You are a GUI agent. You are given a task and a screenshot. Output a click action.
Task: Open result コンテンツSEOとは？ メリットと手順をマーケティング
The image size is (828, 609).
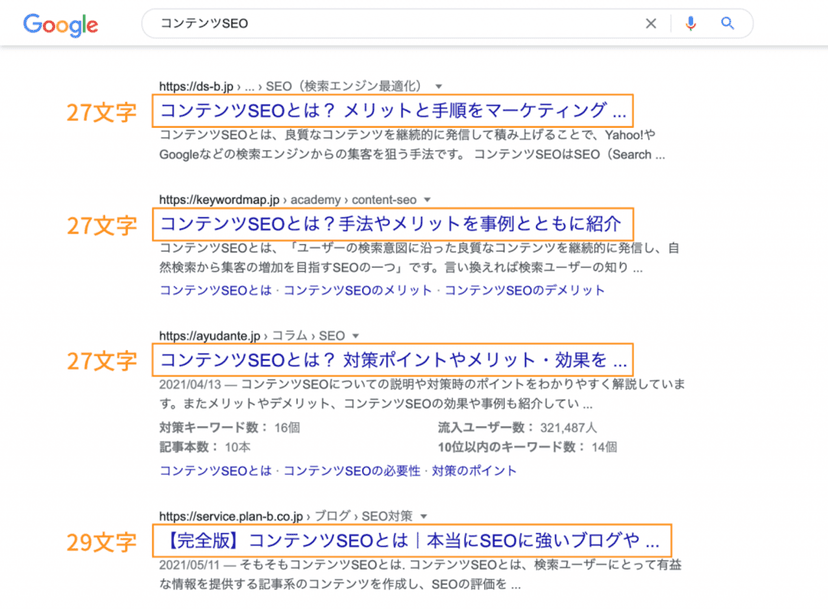(x=393, y=110)
